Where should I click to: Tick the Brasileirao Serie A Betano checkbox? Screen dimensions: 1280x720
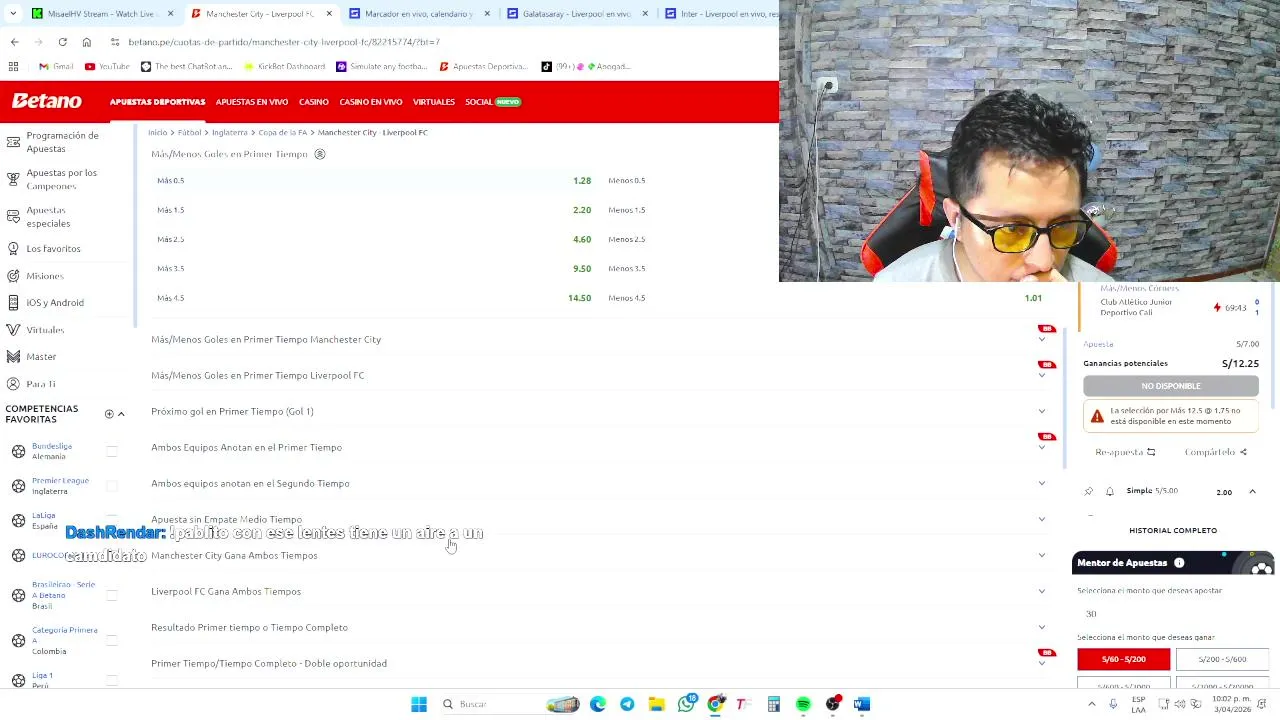tap(111, 595)
